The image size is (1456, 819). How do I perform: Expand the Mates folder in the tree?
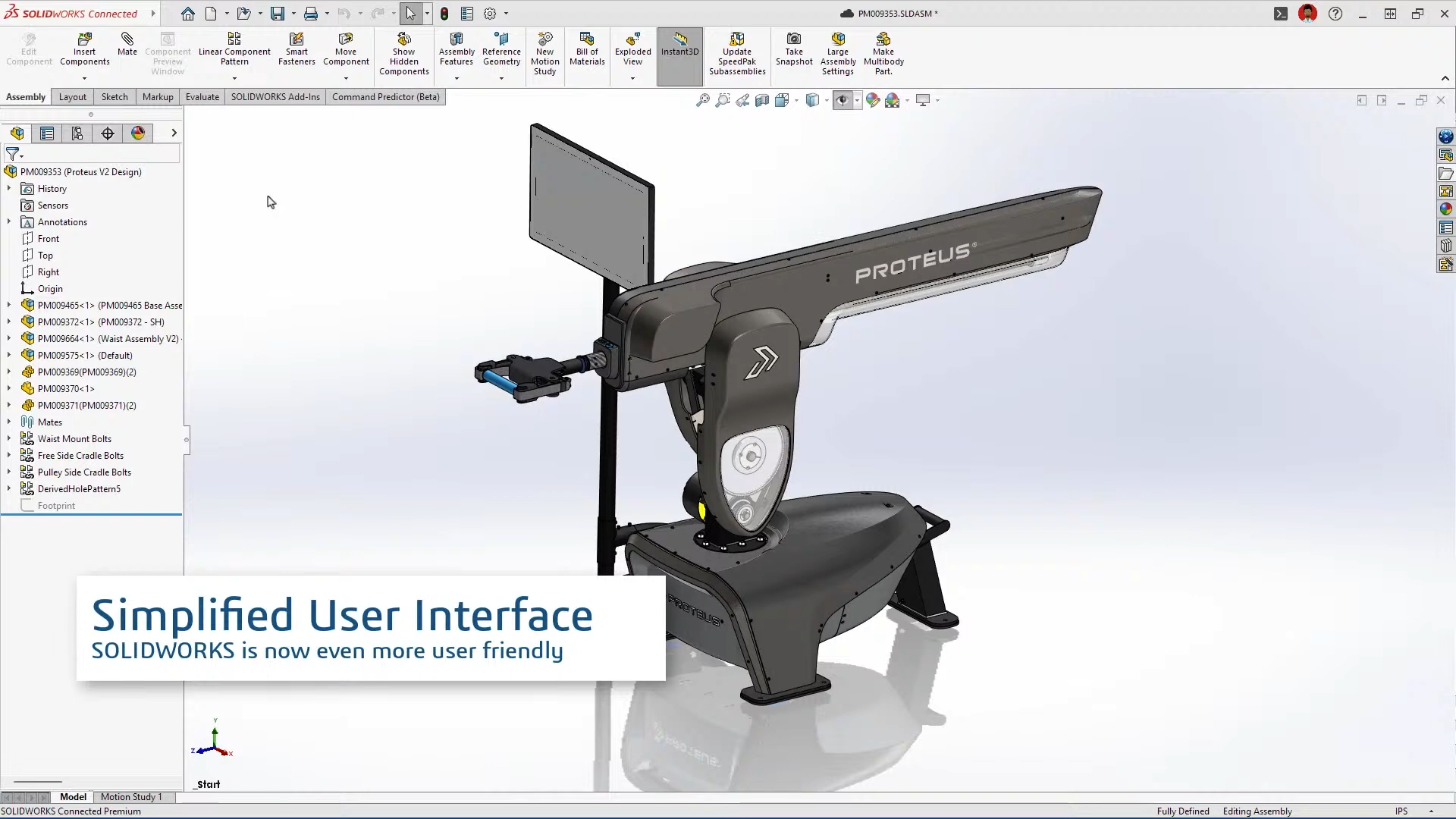pos(8,422)
